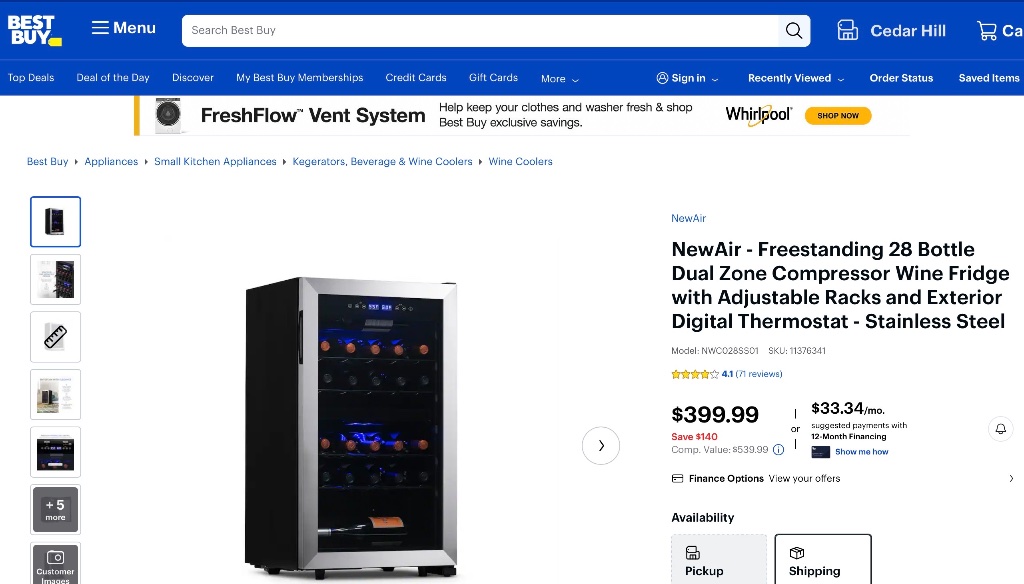Open Gift Cards in navigation
Image resolution: width=1024 pixels, height=584 pixels.
[493, 78]
